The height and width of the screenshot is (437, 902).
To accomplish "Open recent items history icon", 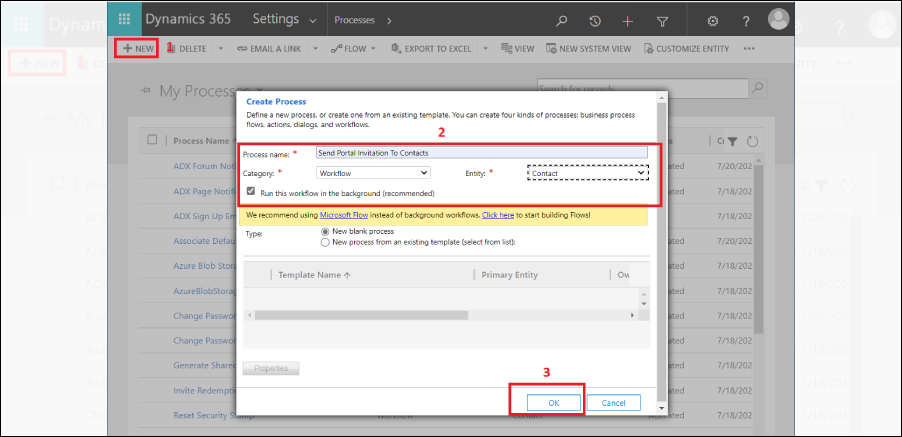I will pyautogui.click(x=595, y=20).
